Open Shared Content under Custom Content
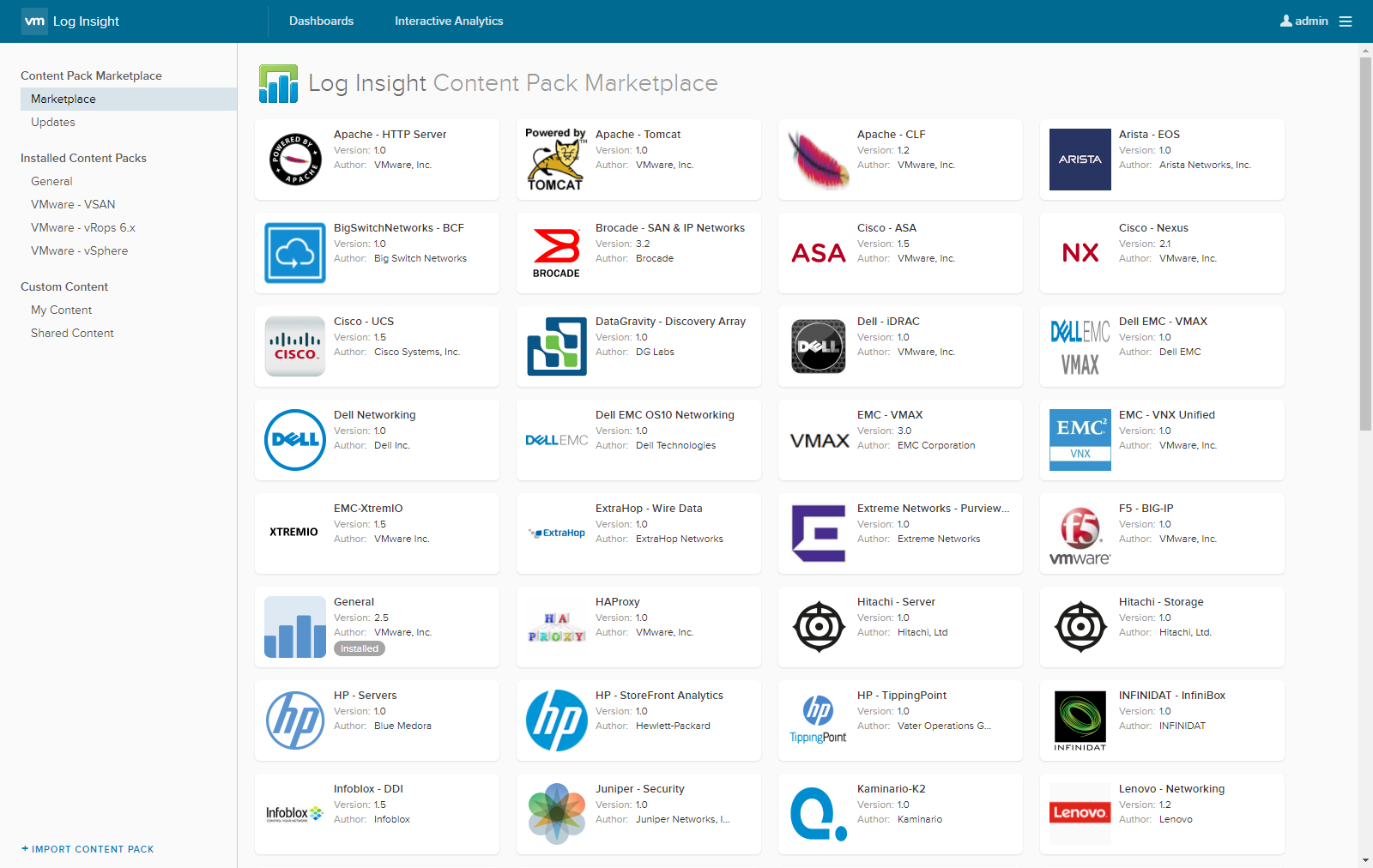Screen dimensions: 1373x868 [72, 334]
